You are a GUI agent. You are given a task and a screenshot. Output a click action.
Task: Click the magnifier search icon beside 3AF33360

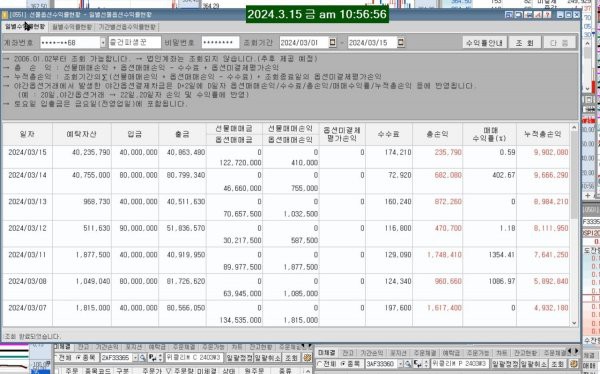(408, 363)
